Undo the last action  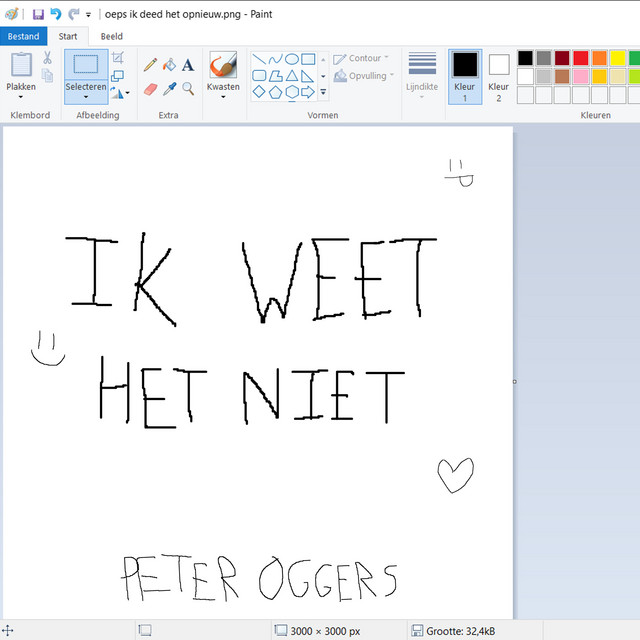point(56,15)
